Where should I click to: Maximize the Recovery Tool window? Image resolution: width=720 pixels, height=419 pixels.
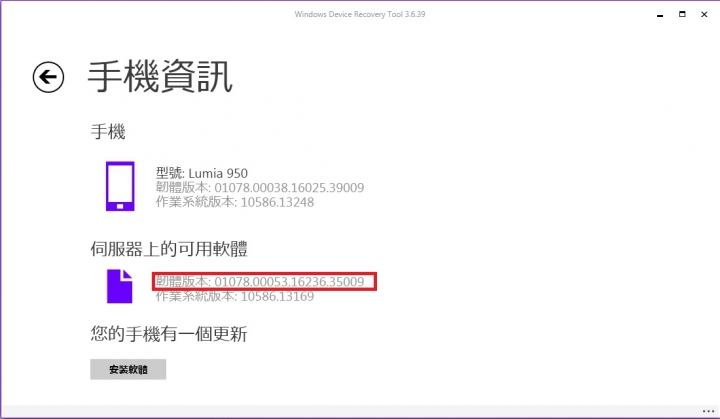coord(682,14)
